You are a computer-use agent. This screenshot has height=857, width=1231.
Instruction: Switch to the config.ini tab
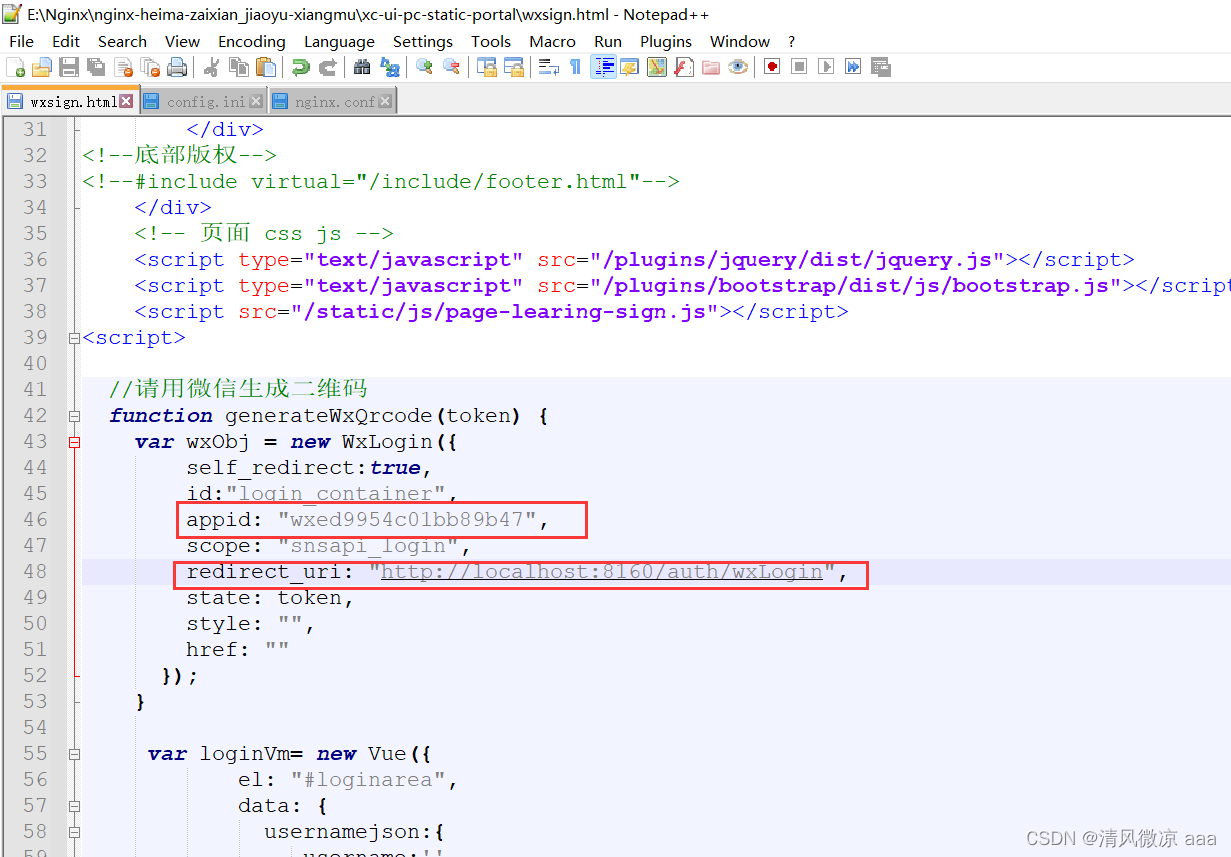[205, 102]
